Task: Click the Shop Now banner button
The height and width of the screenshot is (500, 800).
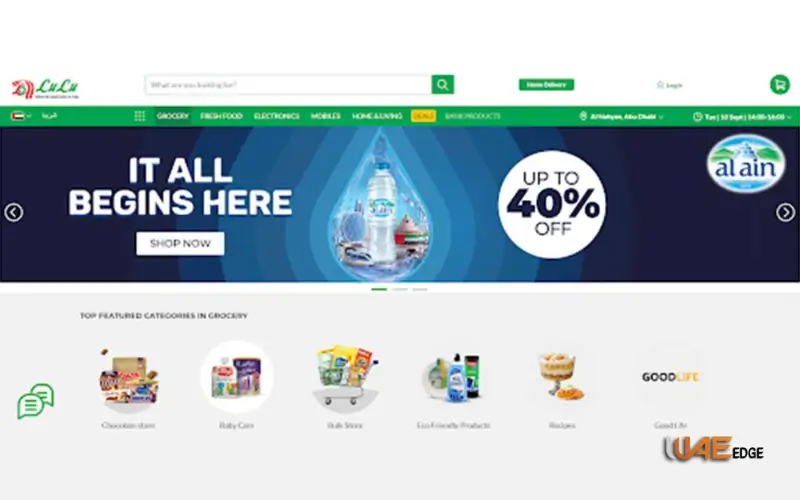Action: pos(180,244)
